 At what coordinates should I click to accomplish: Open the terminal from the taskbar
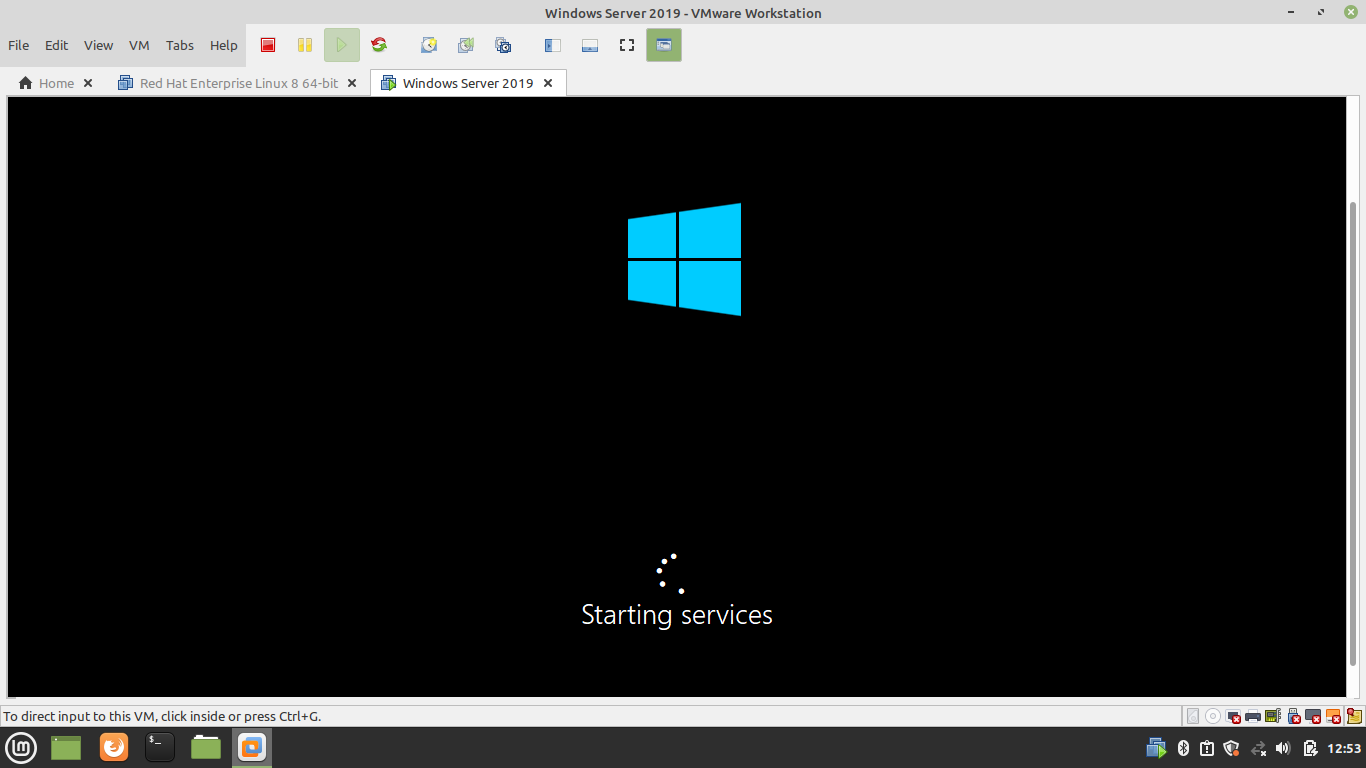[159, 747]
